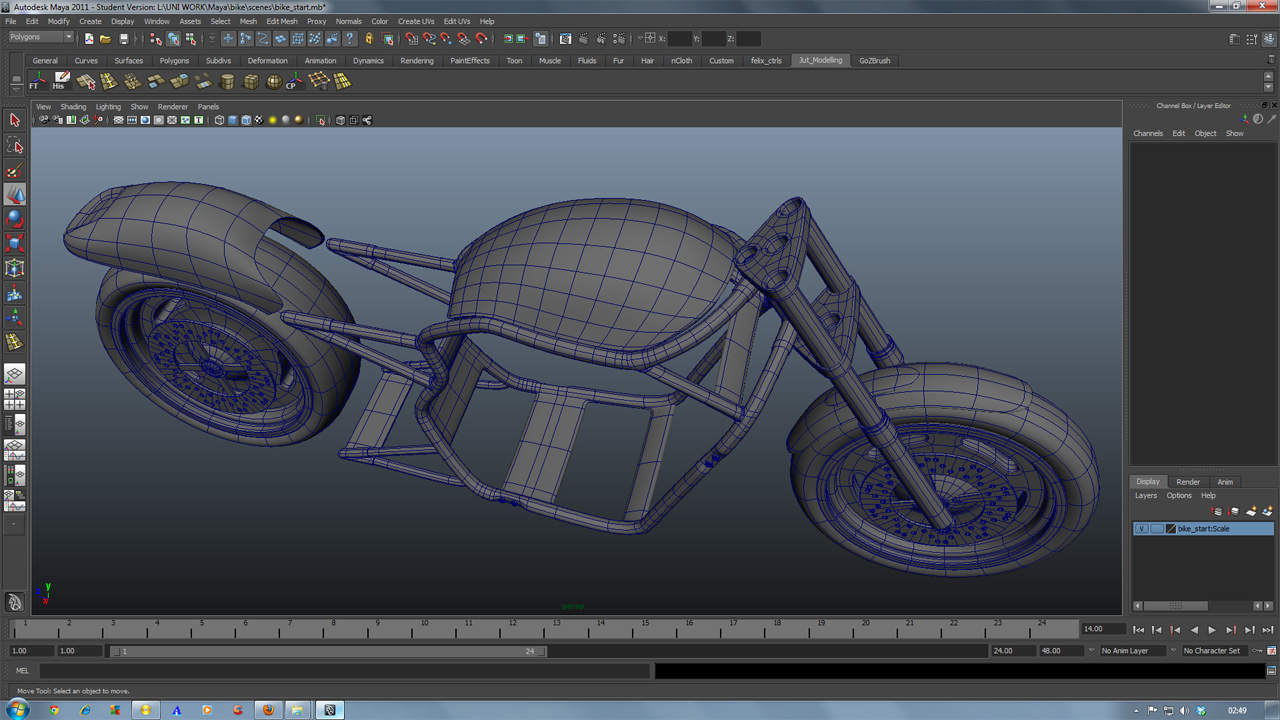Screen dimensions: 1280x720
Task: Open Firefox from the Windows taskbar
Action: 268,710
